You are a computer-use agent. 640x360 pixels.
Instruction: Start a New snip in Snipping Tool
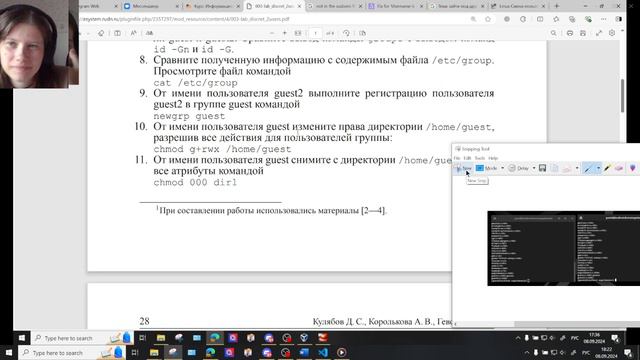(x=464, y=168)
